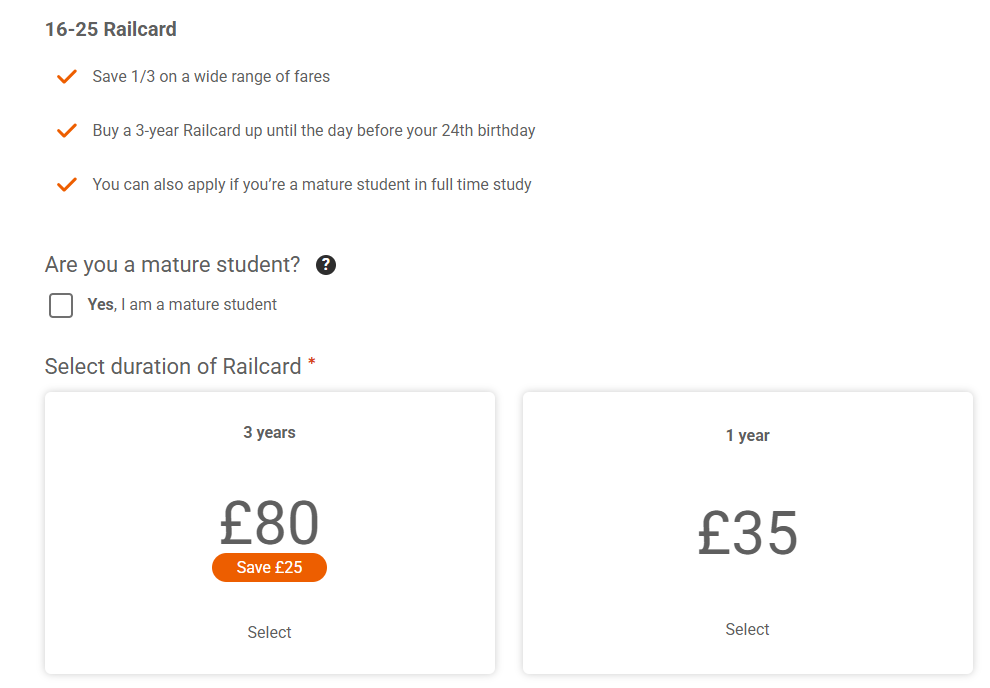Click the 16-25 Railcard heading

click(111, 29)
